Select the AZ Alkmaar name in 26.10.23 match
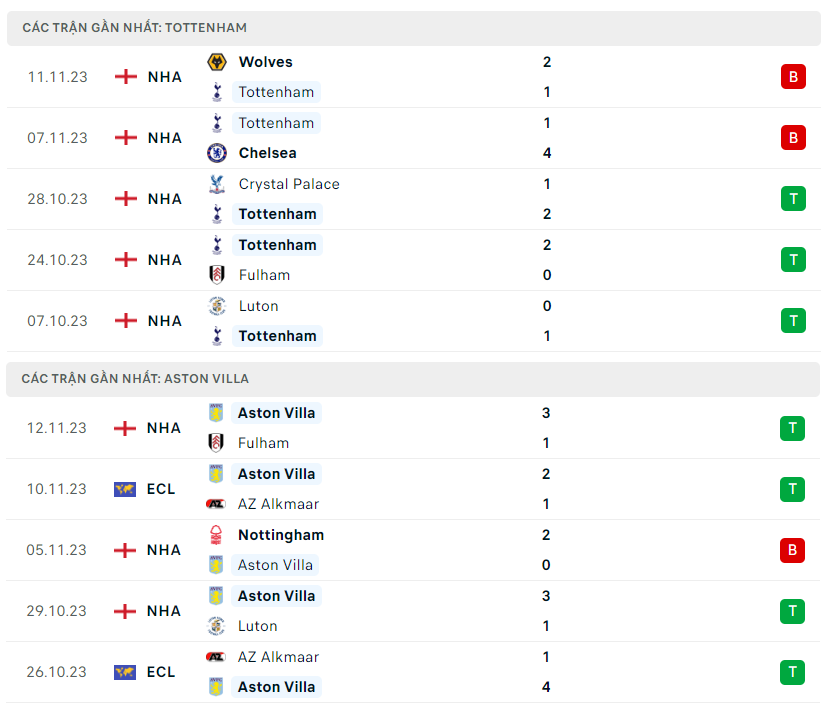The width and height of the screenshot is (825, 714). (x=278, y=657)
